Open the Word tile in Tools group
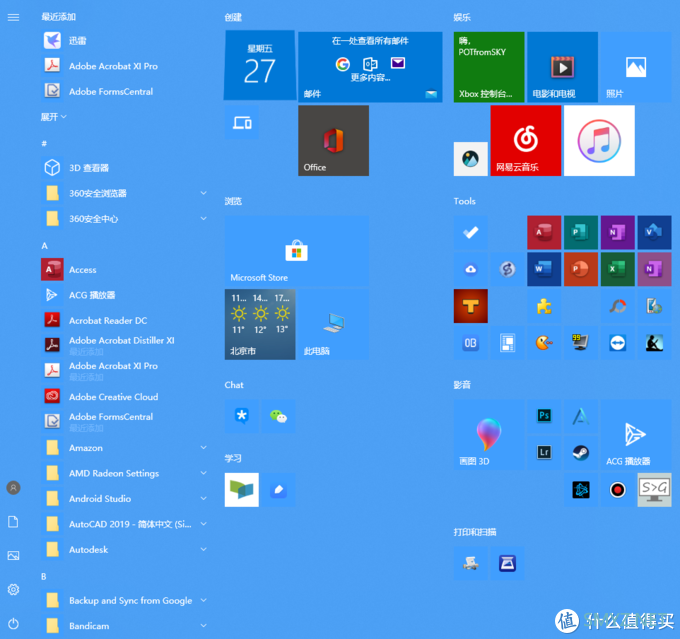Image resolution: width=680 pixels, height=639 pixels. point(544,269)
